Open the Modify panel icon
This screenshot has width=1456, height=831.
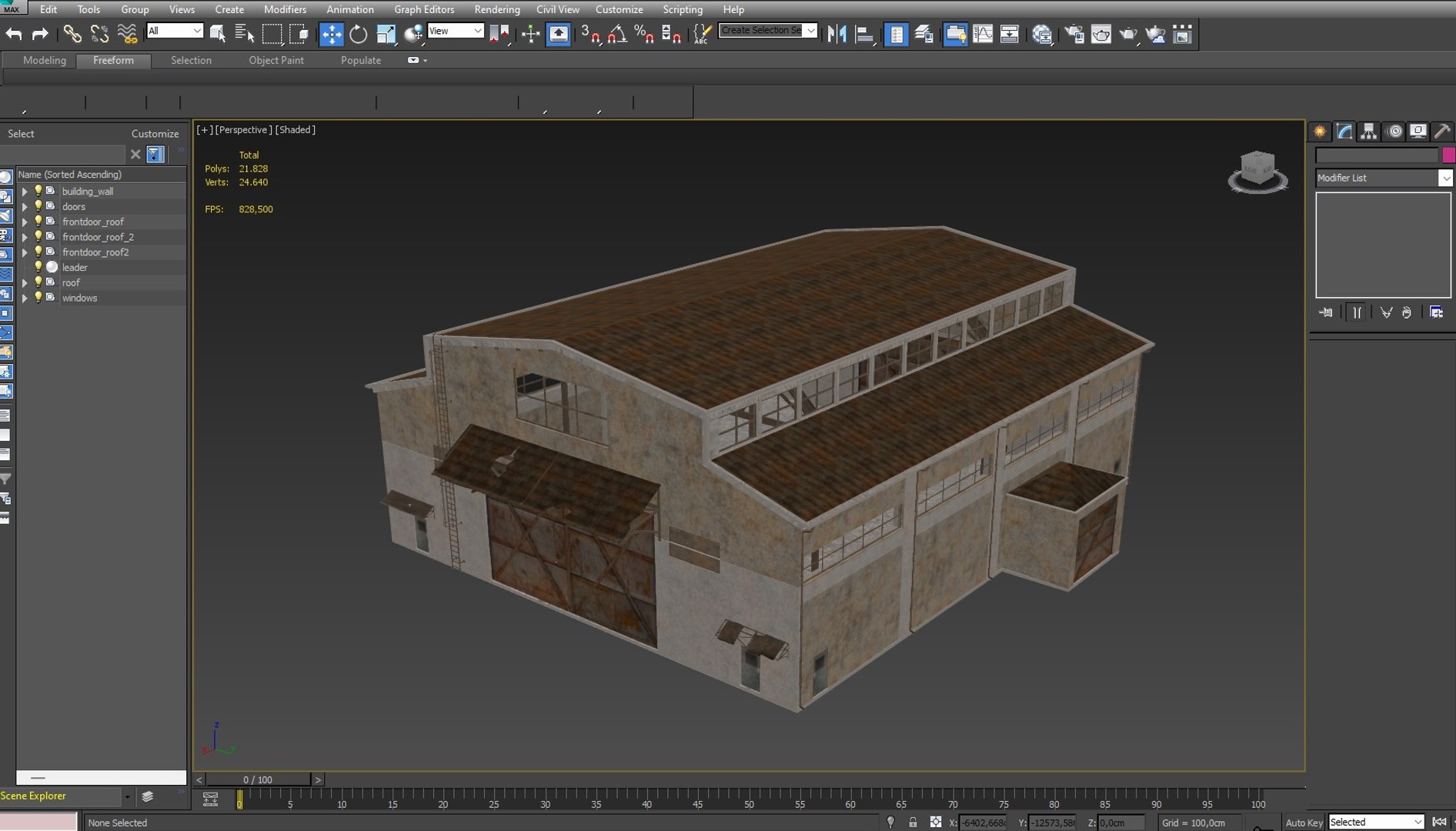pos(1344,132)
